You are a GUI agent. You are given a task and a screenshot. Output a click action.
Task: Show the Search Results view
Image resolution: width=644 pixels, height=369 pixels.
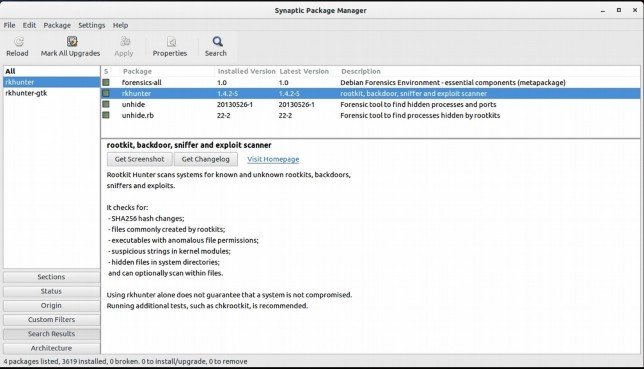coord(51,334)
